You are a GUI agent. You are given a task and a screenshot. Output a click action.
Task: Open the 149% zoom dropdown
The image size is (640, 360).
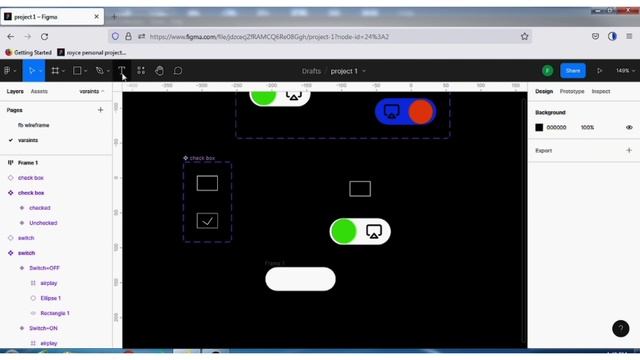(625, 71)
